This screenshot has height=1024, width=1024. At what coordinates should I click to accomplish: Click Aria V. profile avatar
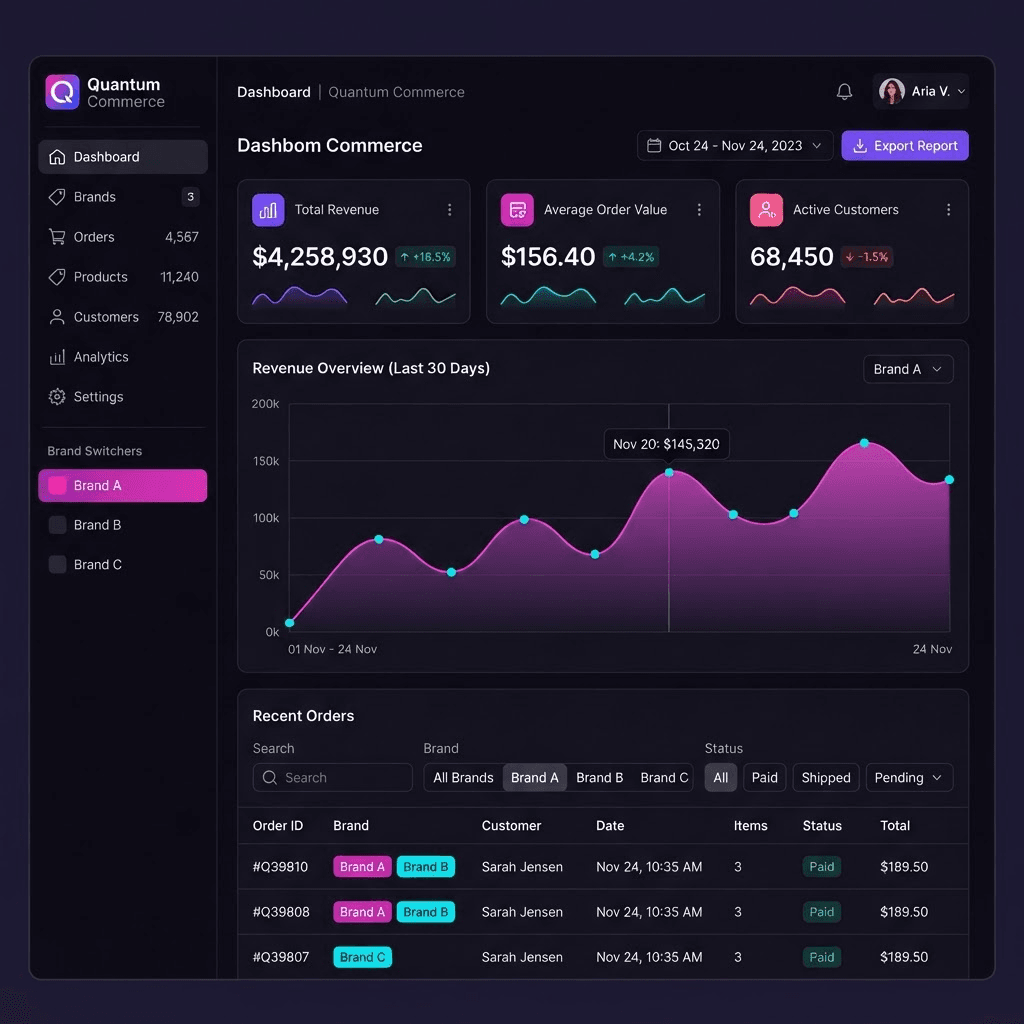tap(891, 91)
